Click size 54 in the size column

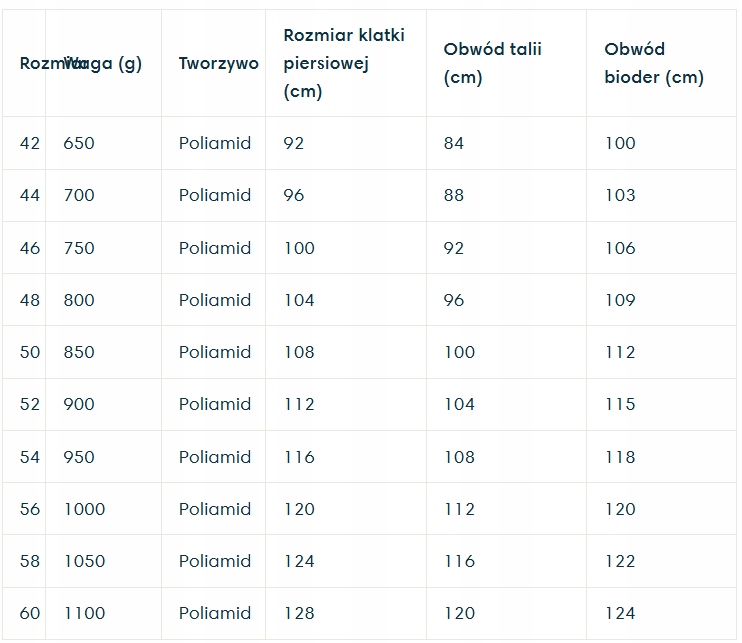[x=30, y=457]
